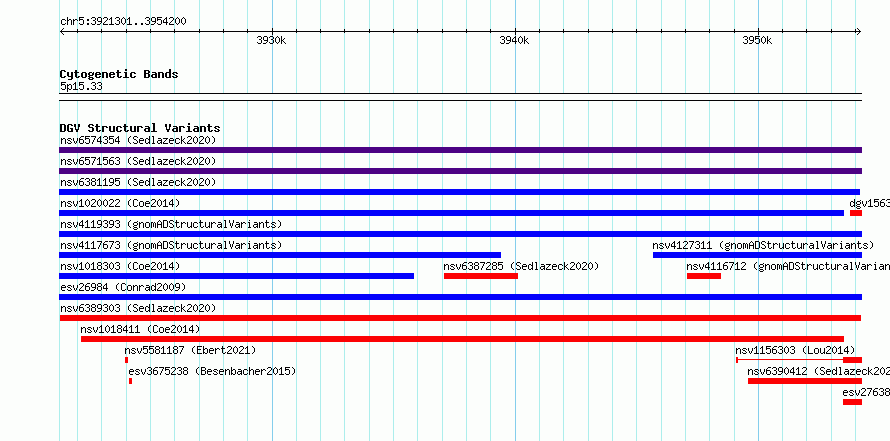Open the nsv4127311 (gnomADStructuralVariants) label

(x=763, y=245)
